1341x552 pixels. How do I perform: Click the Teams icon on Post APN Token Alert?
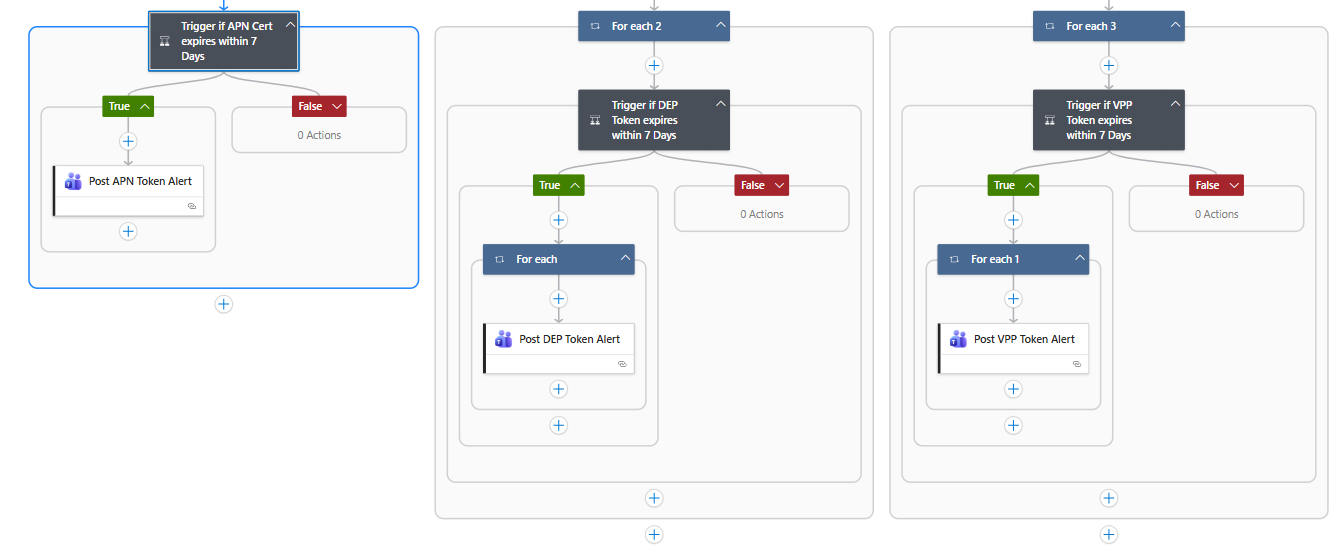tap(73, 182)
